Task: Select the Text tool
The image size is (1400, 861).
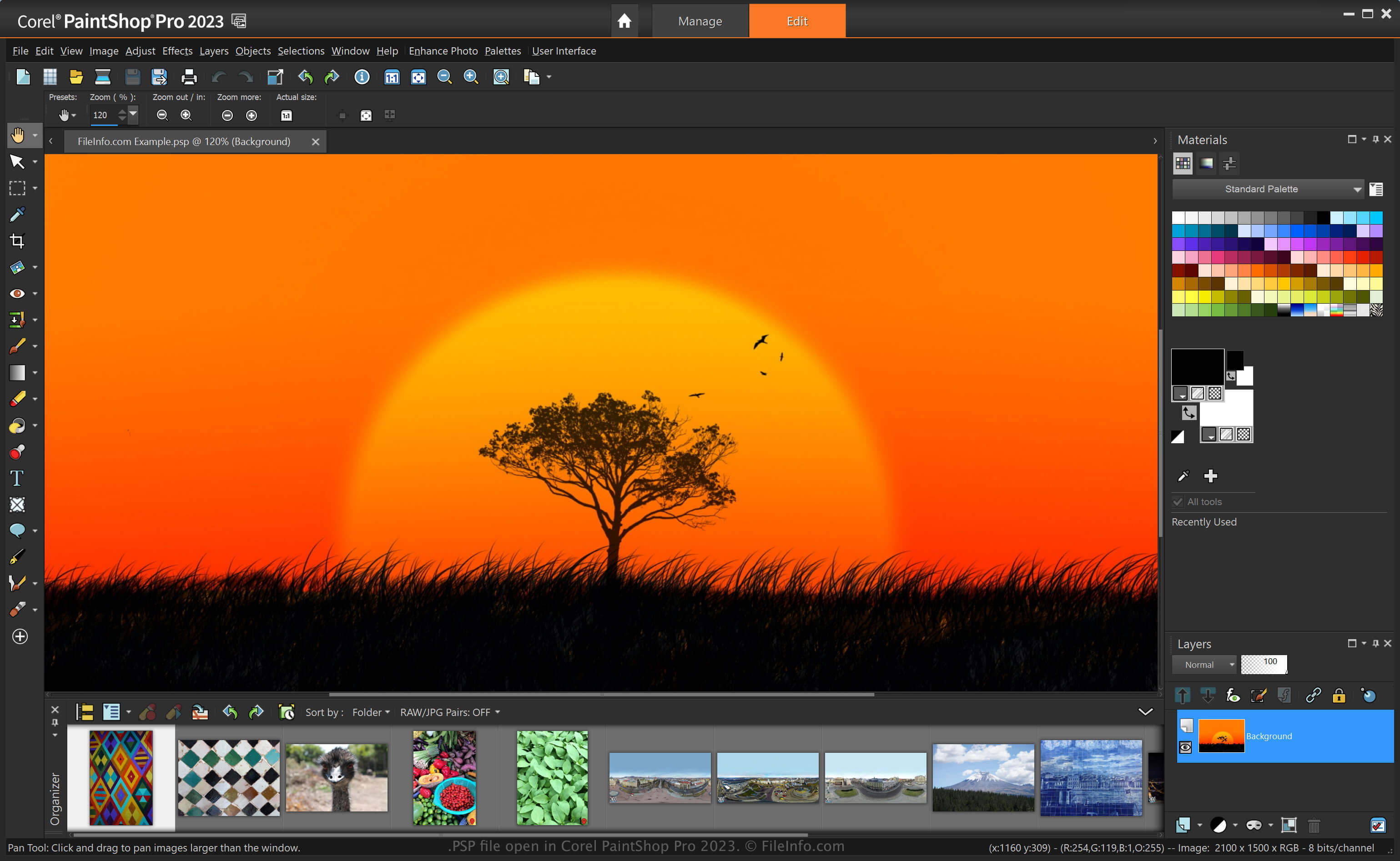Action: (x=17, y=478)
